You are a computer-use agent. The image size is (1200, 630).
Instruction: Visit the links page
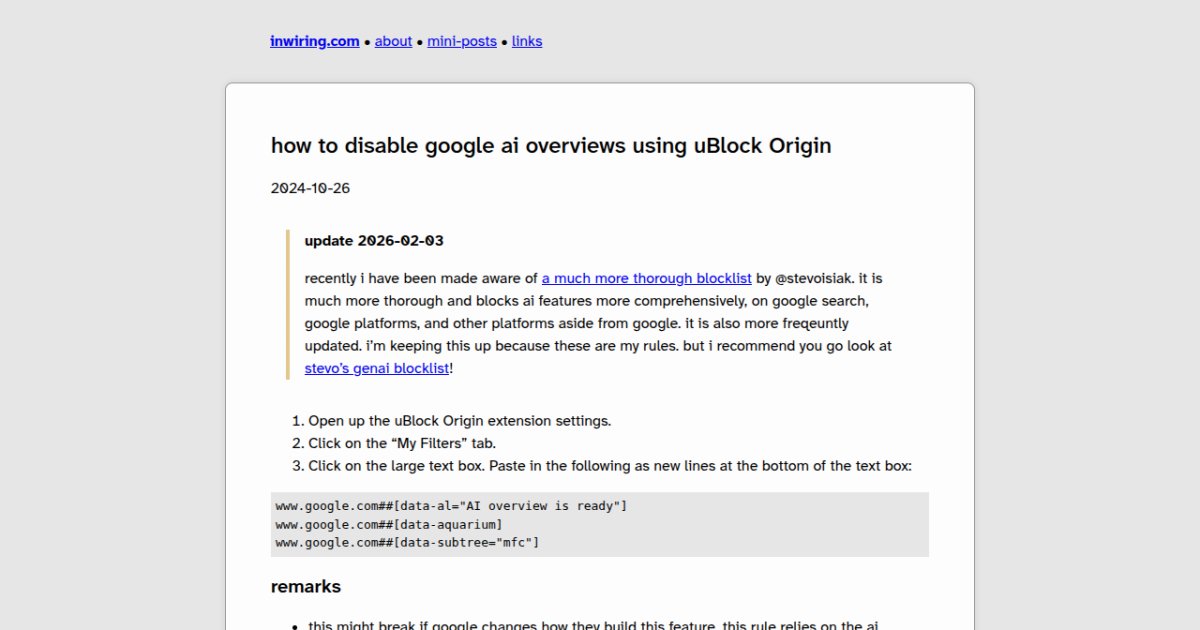click(x=527, y=41)
